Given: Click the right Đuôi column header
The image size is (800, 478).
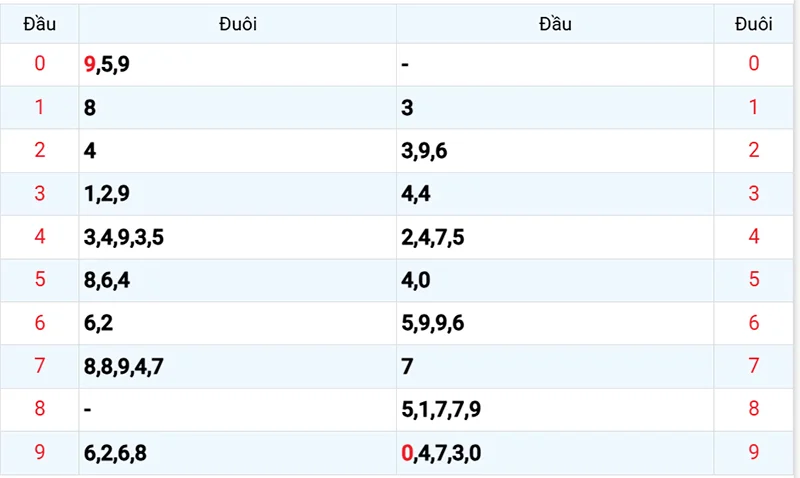Looking at the screenshot, I should pyautogui.click(x=754, y=24).
